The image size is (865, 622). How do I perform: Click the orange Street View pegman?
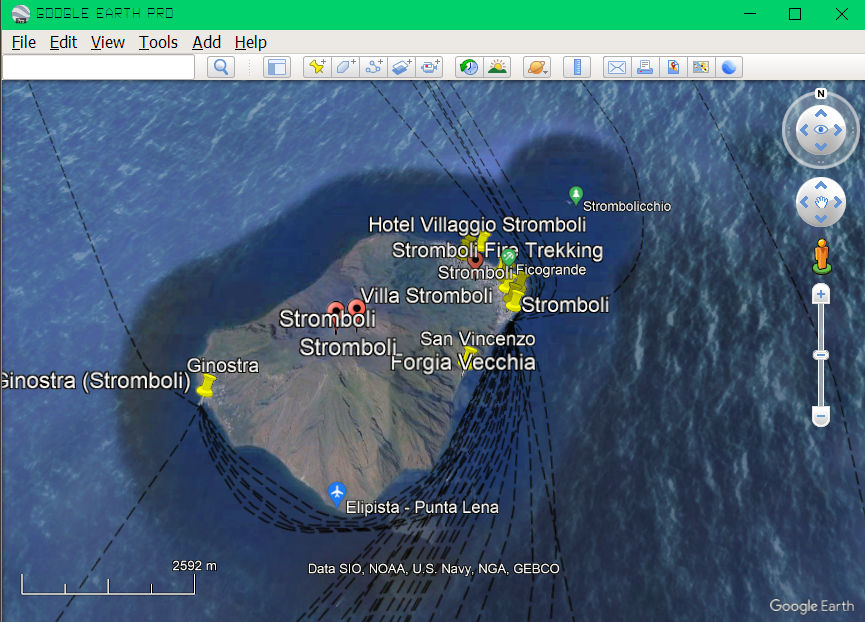(822, 255)
